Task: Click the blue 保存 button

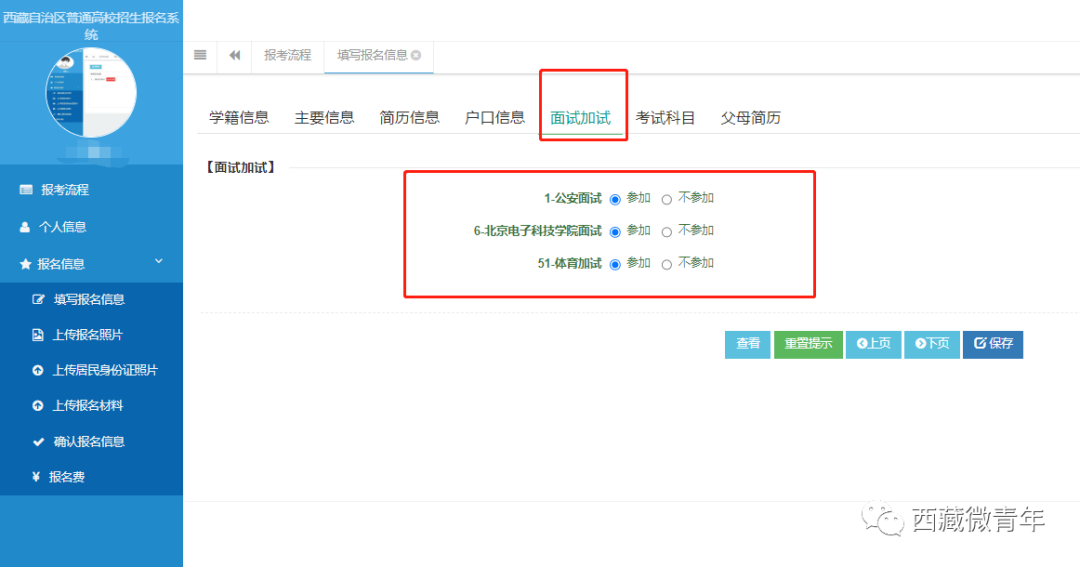Action: point(992,344)
